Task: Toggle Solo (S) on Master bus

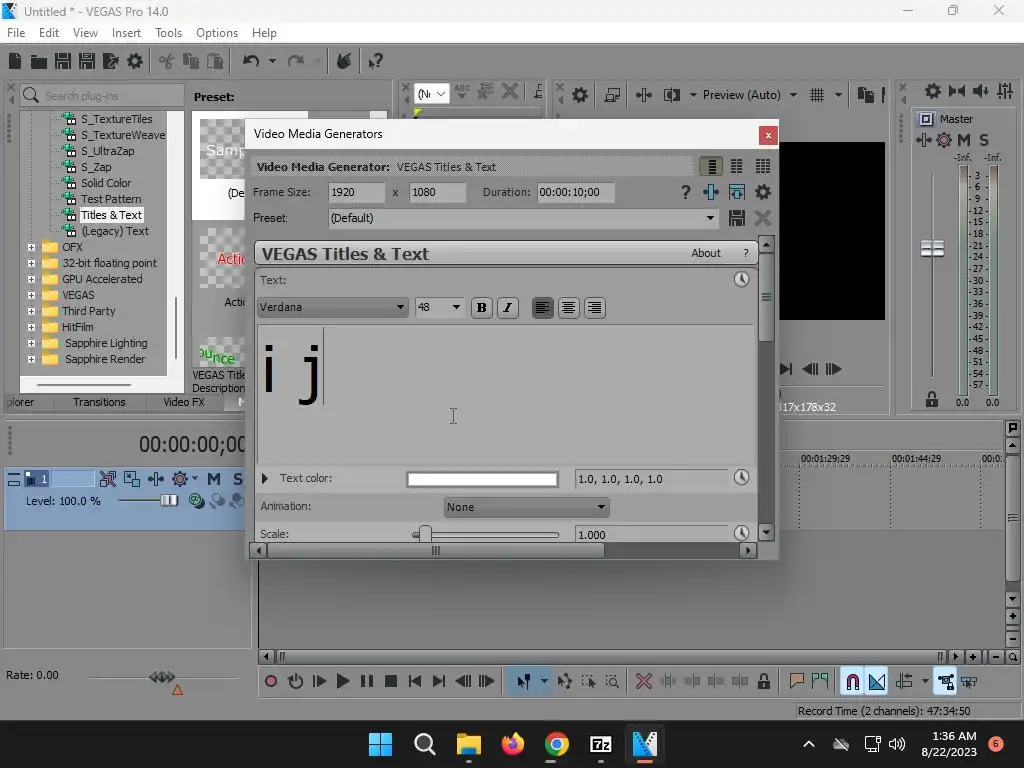Action: 984,140
